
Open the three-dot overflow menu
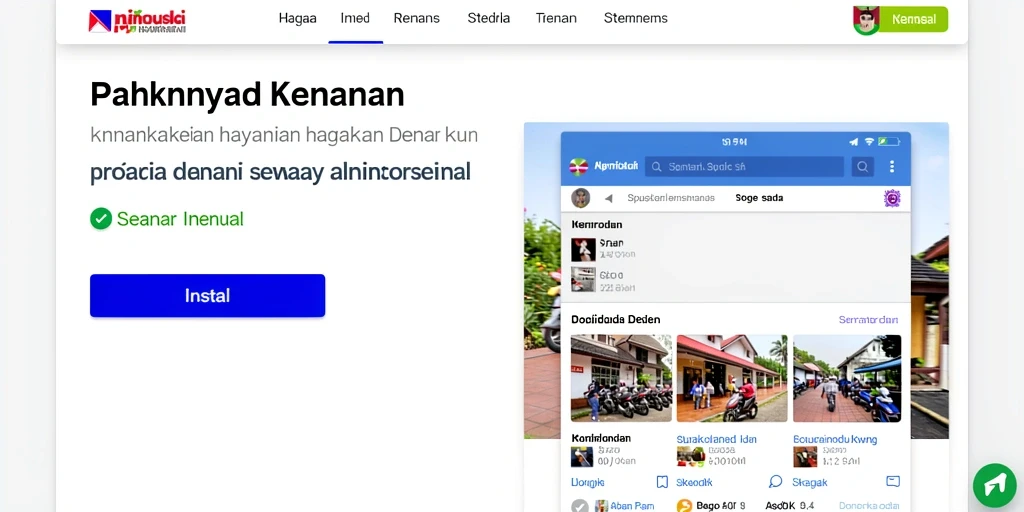(x=891, y=167)
